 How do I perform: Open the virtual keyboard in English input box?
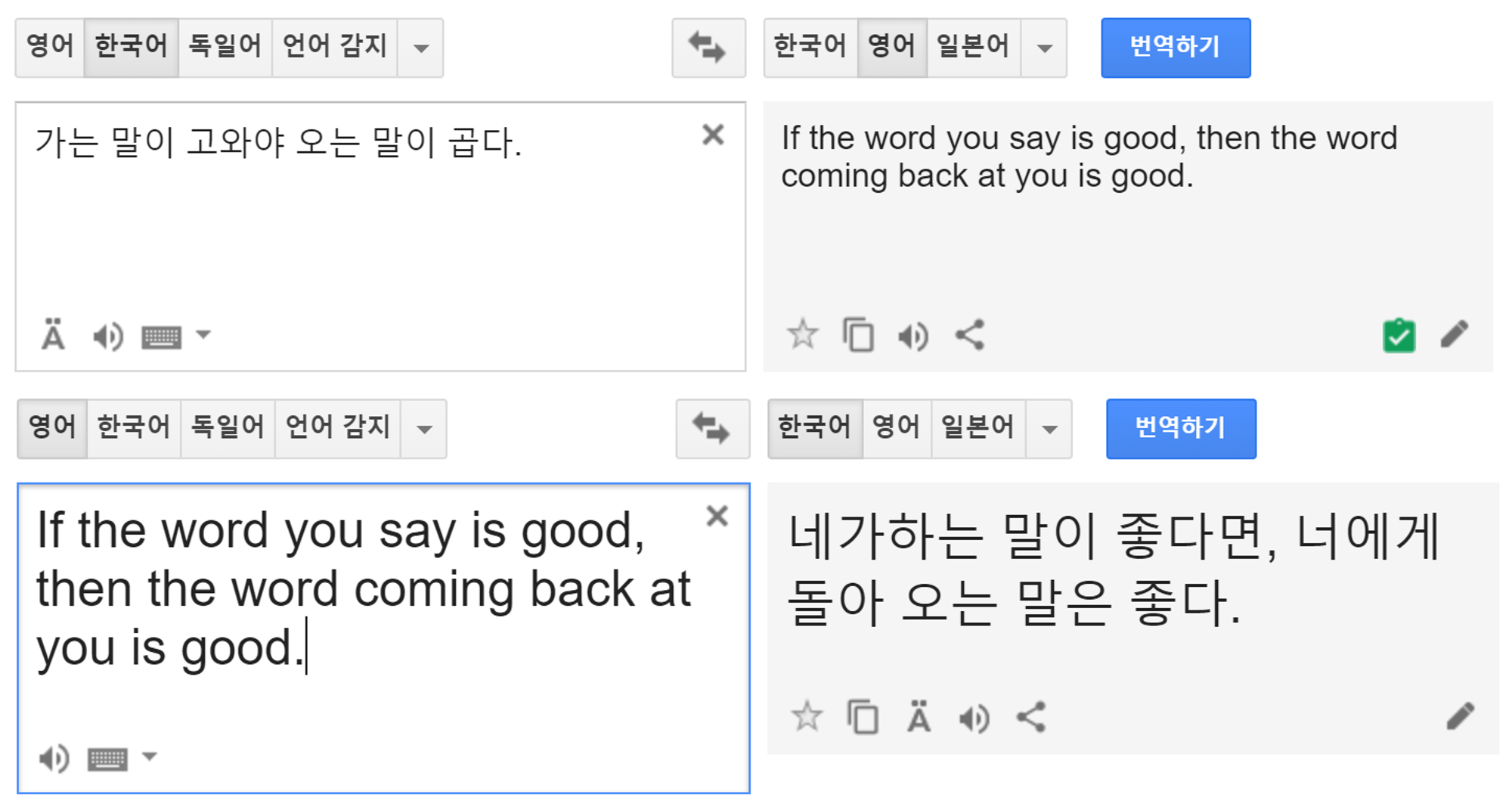(107, 759)
